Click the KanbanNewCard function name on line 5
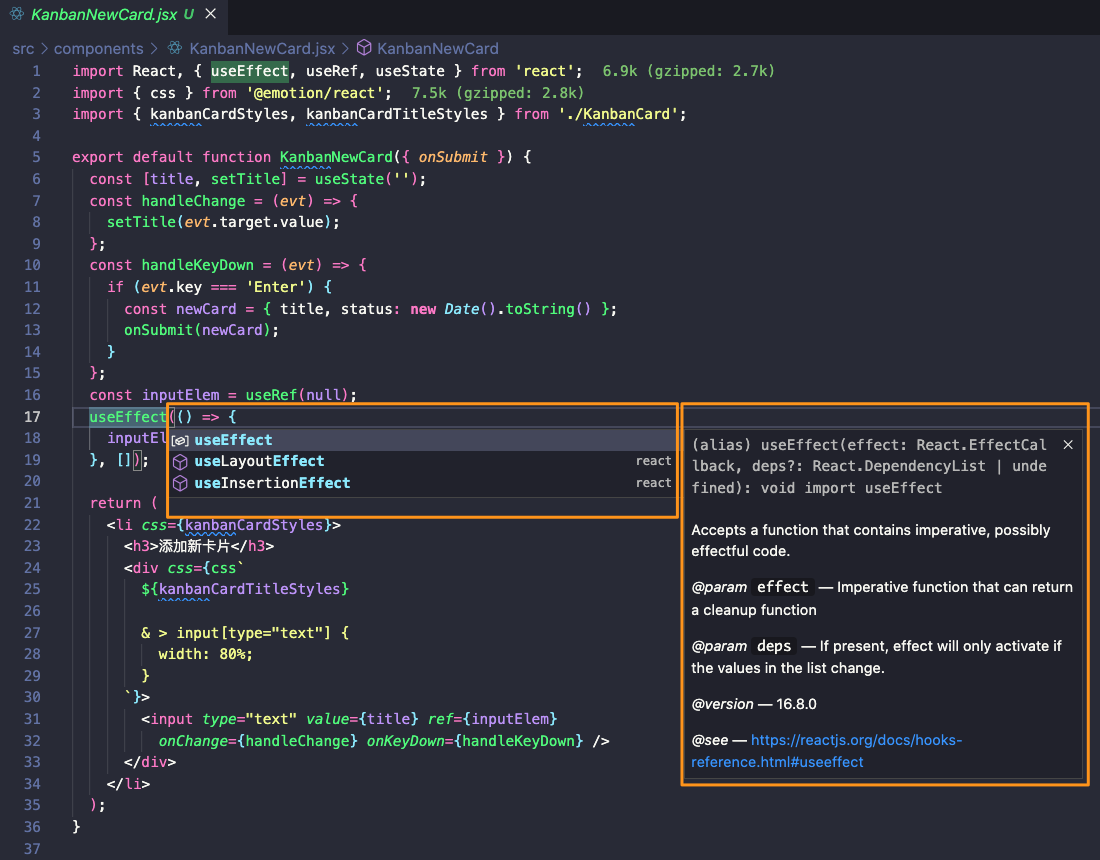 (336, 157)
